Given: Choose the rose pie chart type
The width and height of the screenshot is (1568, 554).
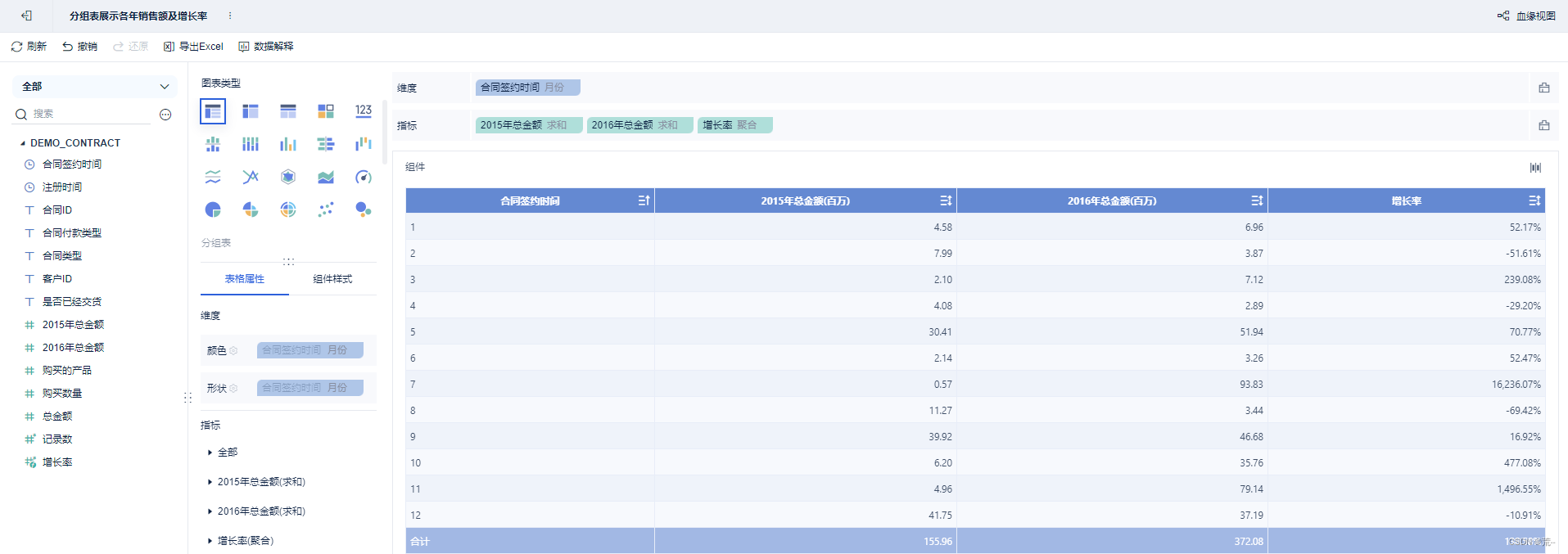Looking at the screenshot, I should (x=251, y=209).
